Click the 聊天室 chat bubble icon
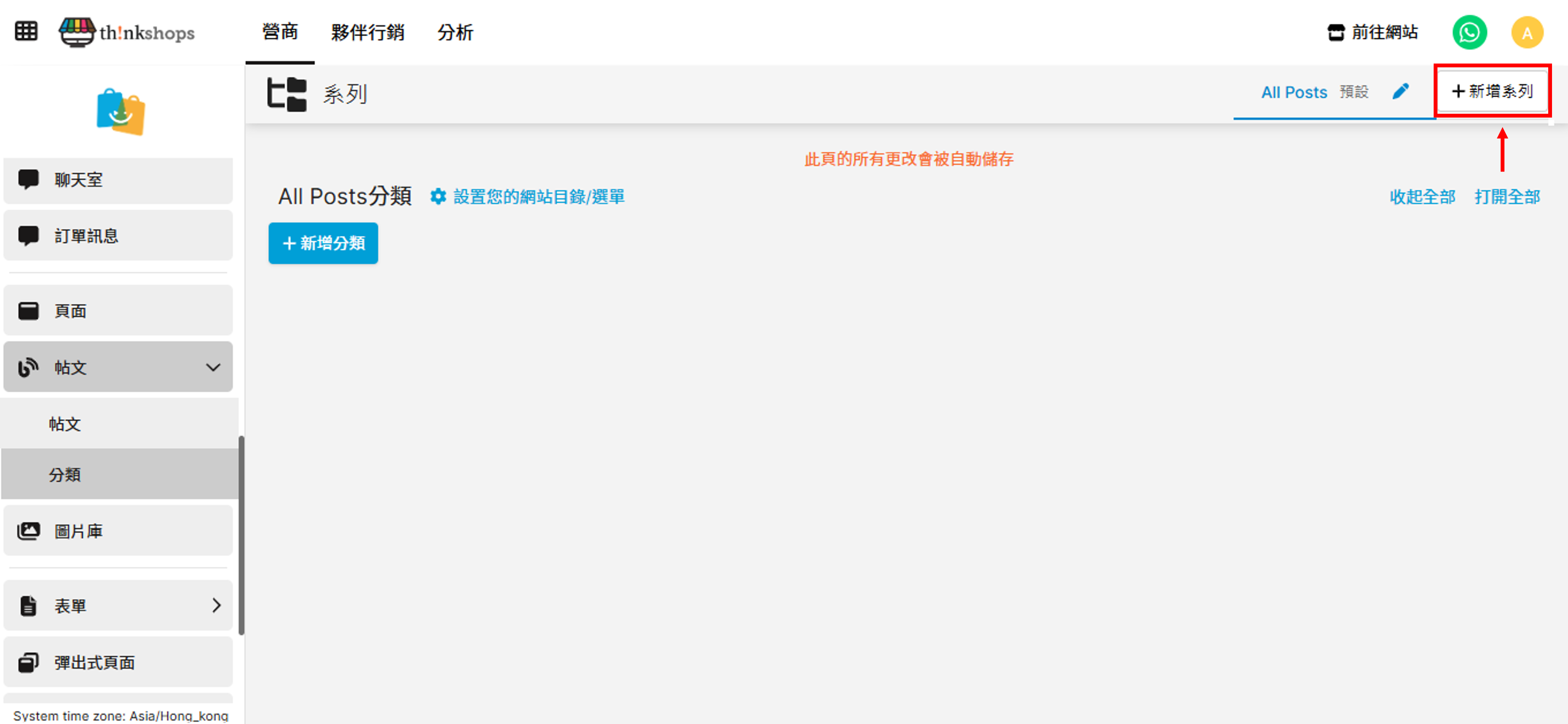Screen dimensions: 1568x724 click(x=29, y=180)
